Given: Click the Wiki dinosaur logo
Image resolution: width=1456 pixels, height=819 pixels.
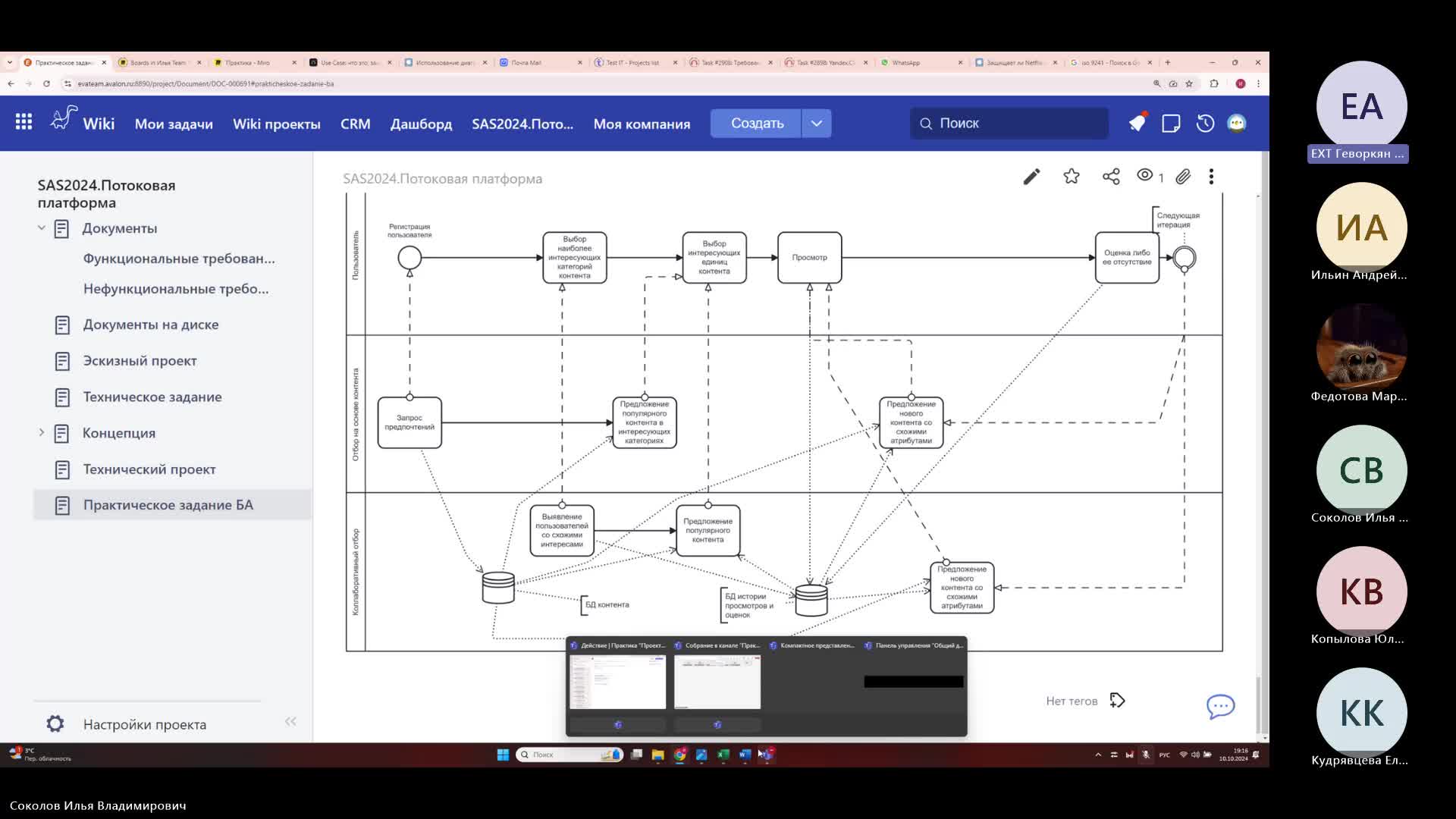Looking at the screenshot, I should tap(64, 119).
